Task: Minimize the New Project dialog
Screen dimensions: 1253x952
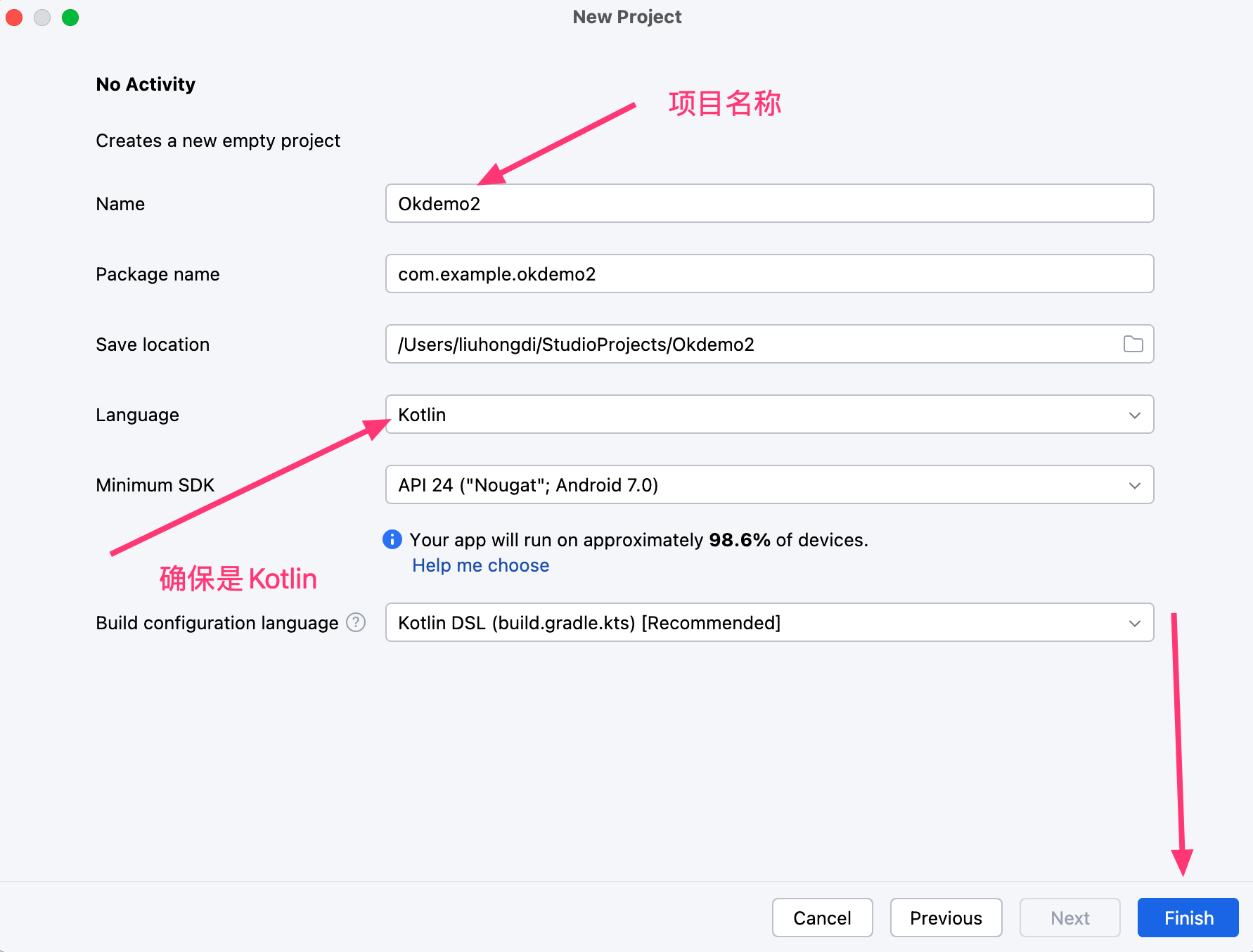Action: point(42,17)
